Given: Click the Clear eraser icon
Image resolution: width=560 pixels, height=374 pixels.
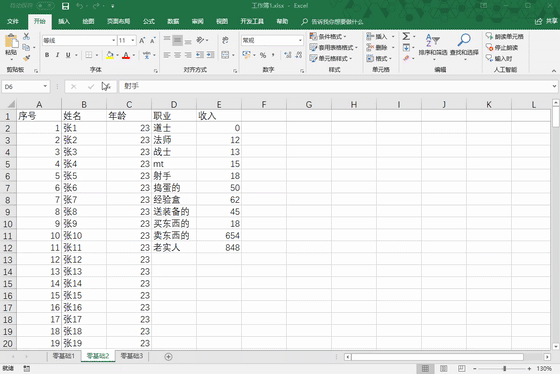Looking at the screenshot, I should pyautogui.click(x=406, y=58).
